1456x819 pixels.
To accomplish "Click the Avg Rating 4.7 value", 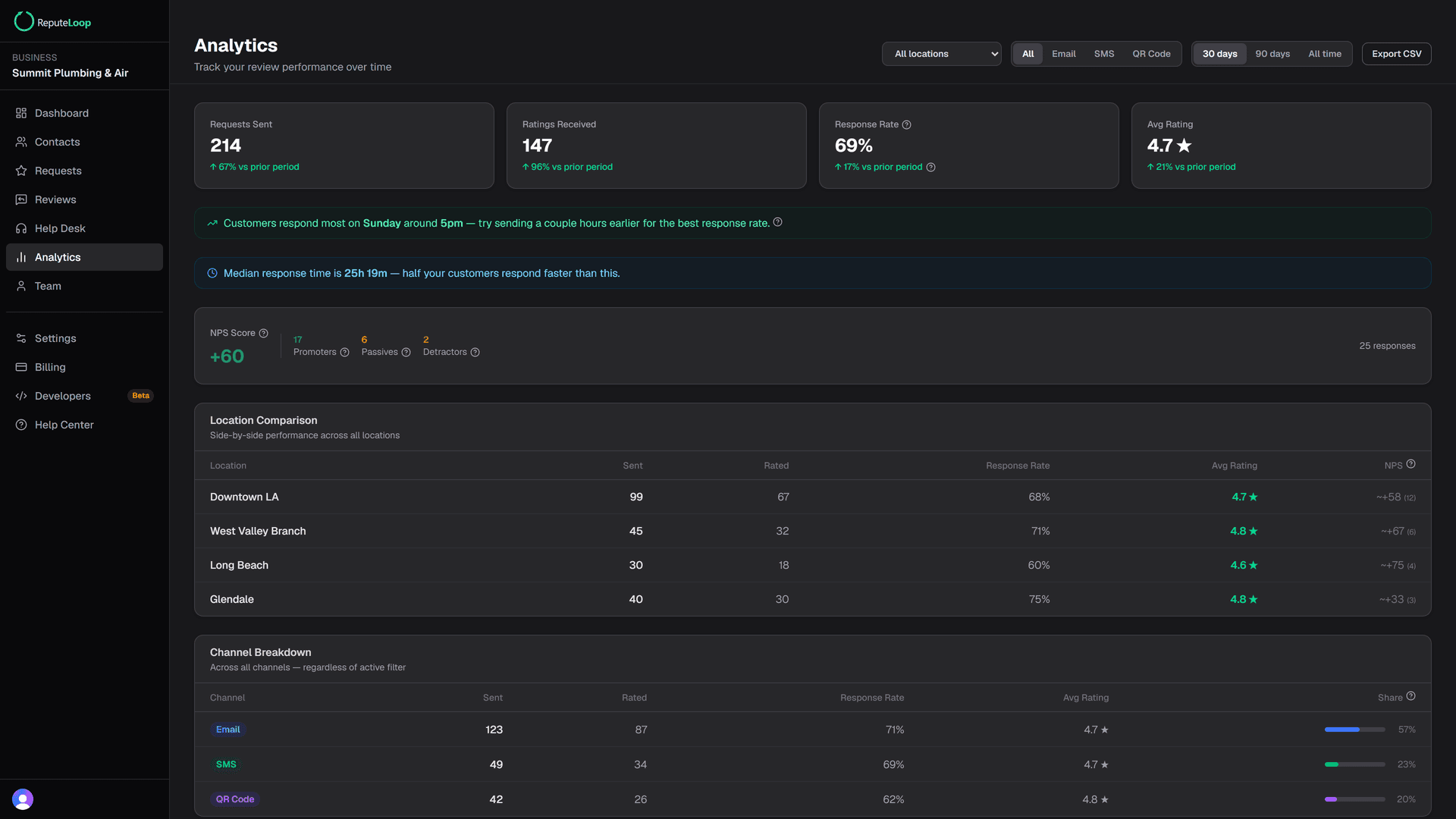I will pyautogui.click(x=1169, y=146).
